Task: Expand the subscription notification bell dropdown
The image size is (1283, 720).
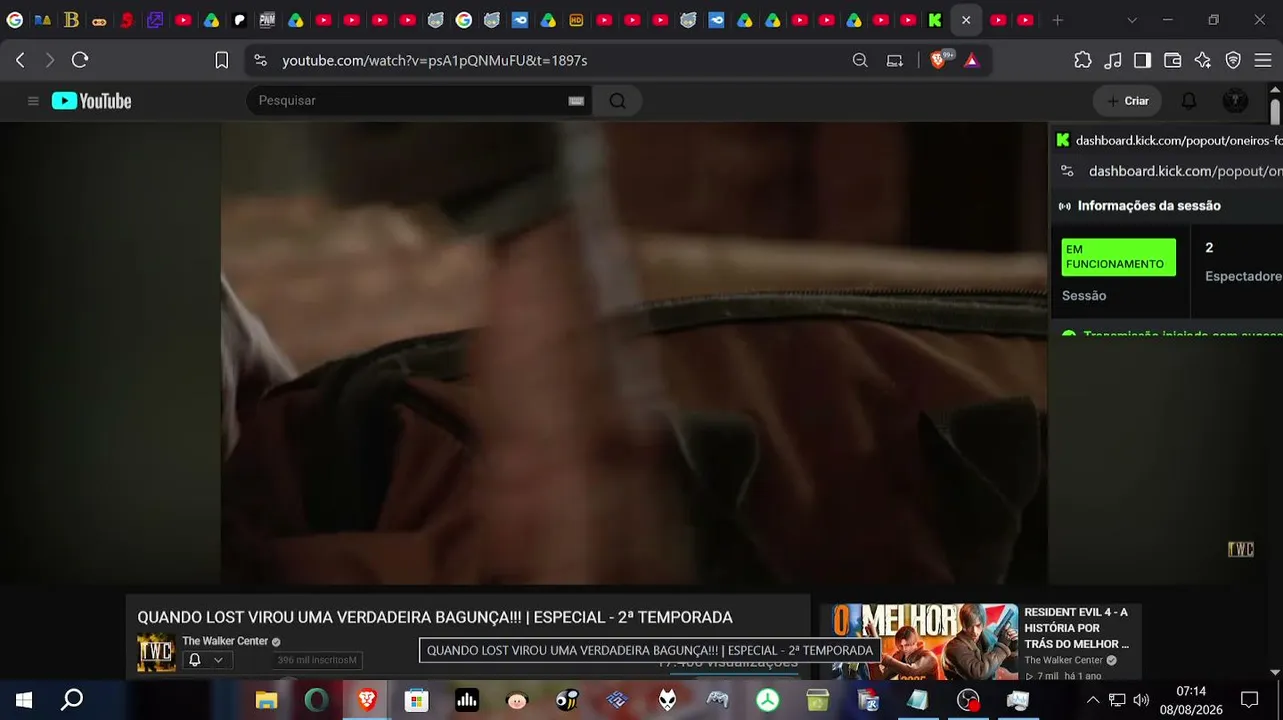Action: click(x=206, y=660)
